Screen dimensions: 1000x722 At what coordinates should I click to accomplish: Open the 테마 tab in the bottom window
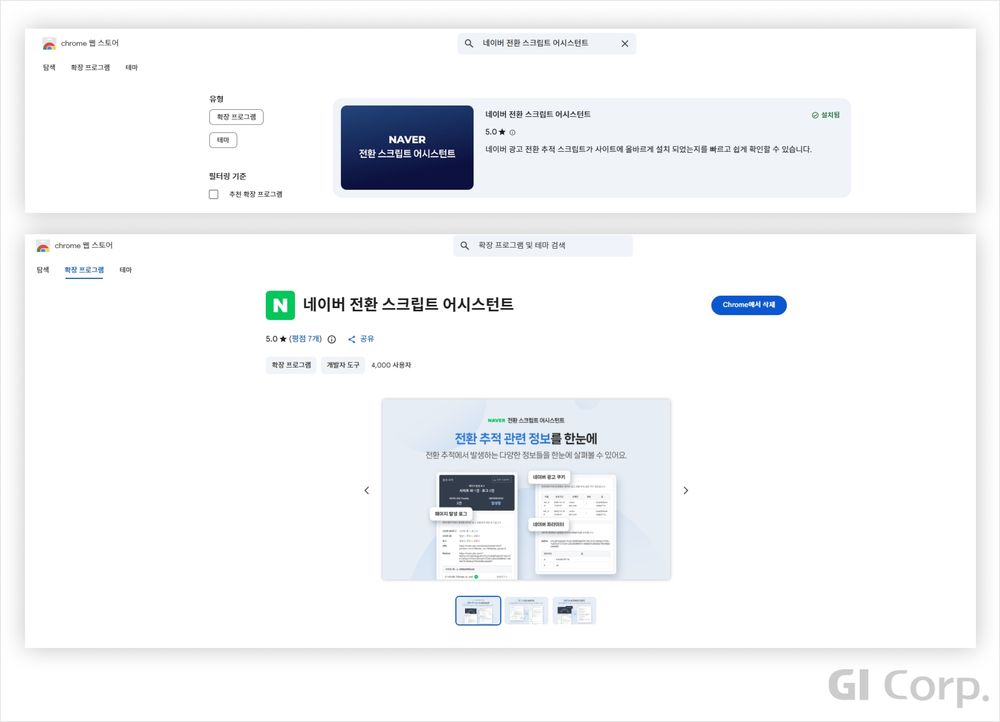click(126, 270)
